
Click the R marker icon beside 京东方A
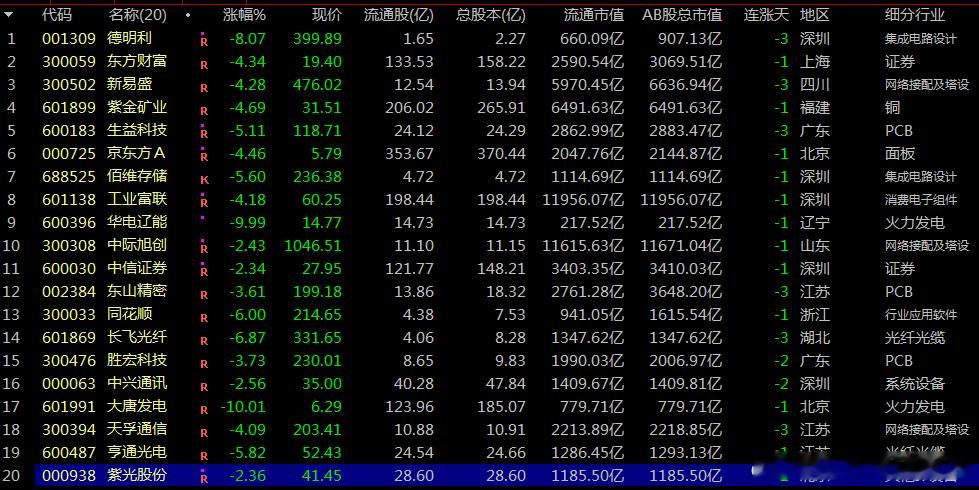click(204, 157)
